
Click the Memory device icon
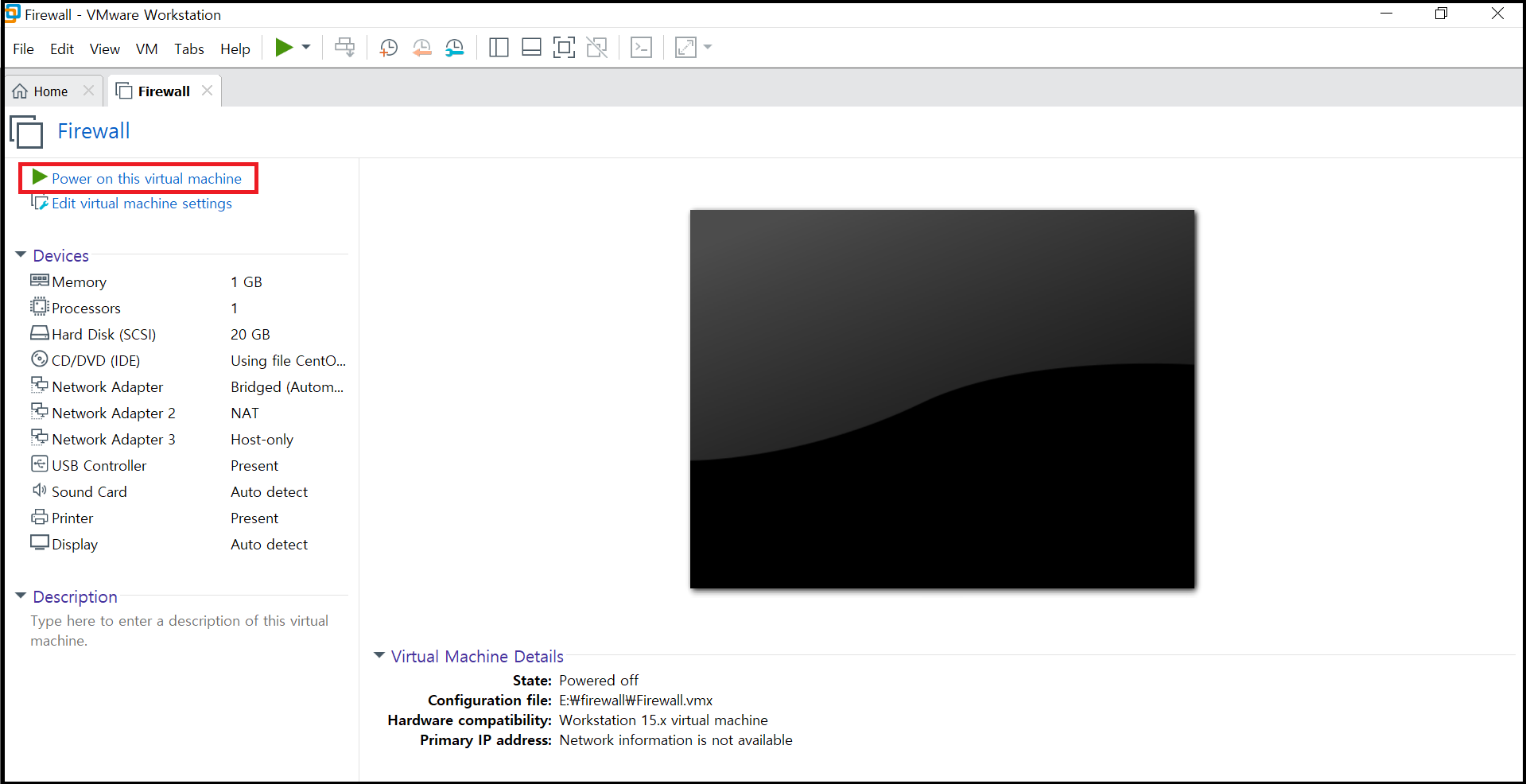(40, 281)
